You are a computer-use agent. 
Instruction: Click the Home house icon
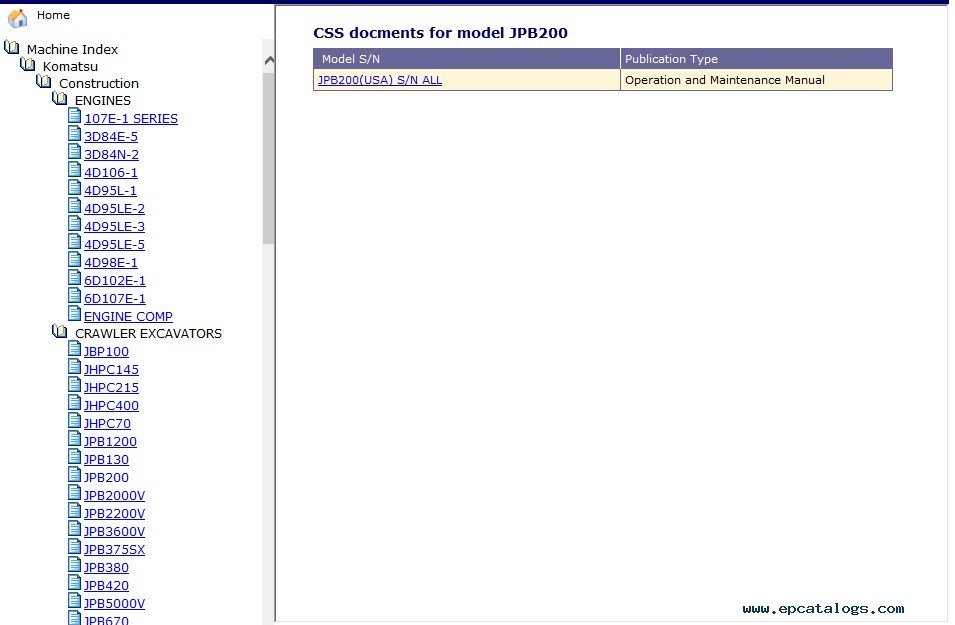[x=18, y=18]
